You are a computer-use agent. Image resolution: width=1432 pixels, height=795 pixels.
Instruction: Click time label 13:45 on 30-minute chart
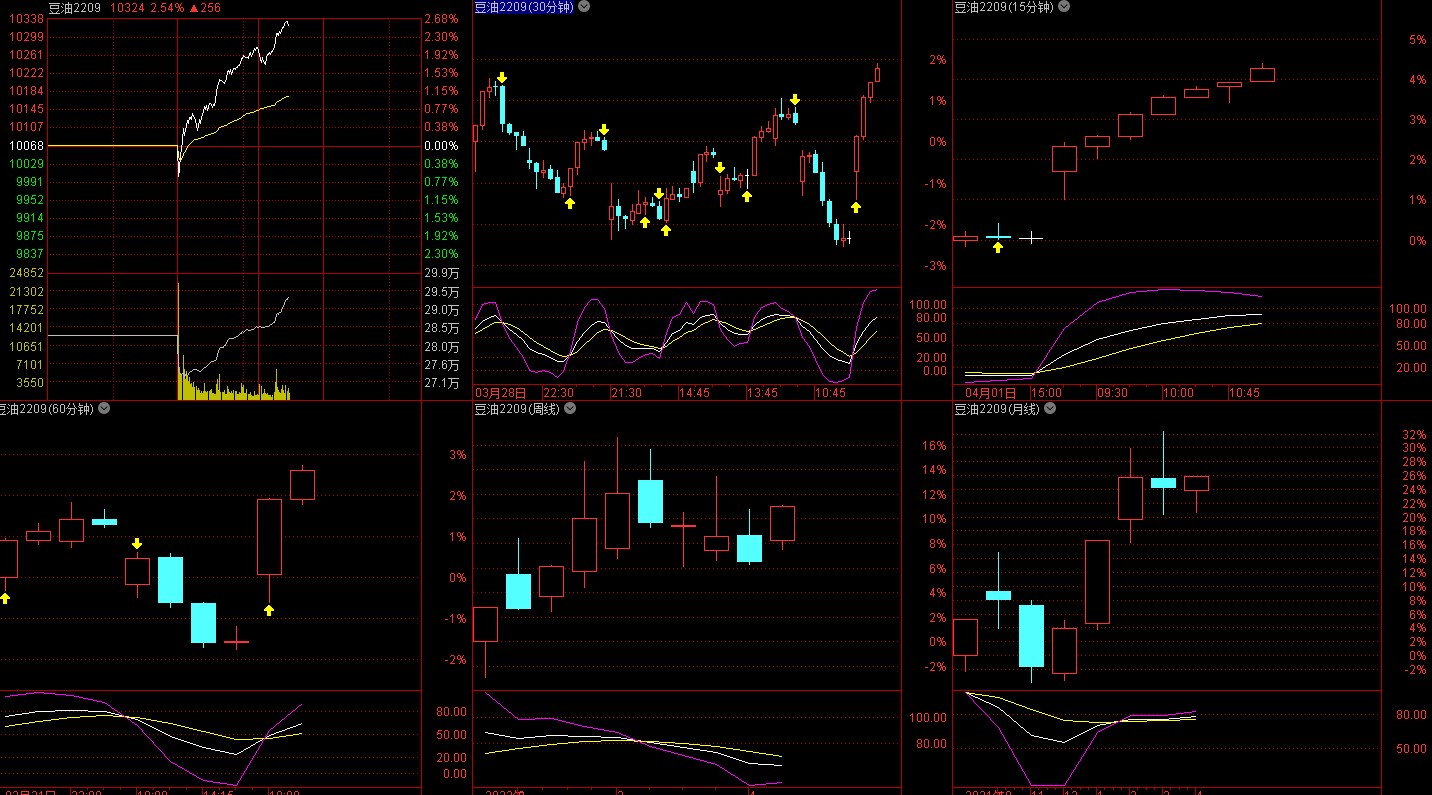tap(762, 393)
